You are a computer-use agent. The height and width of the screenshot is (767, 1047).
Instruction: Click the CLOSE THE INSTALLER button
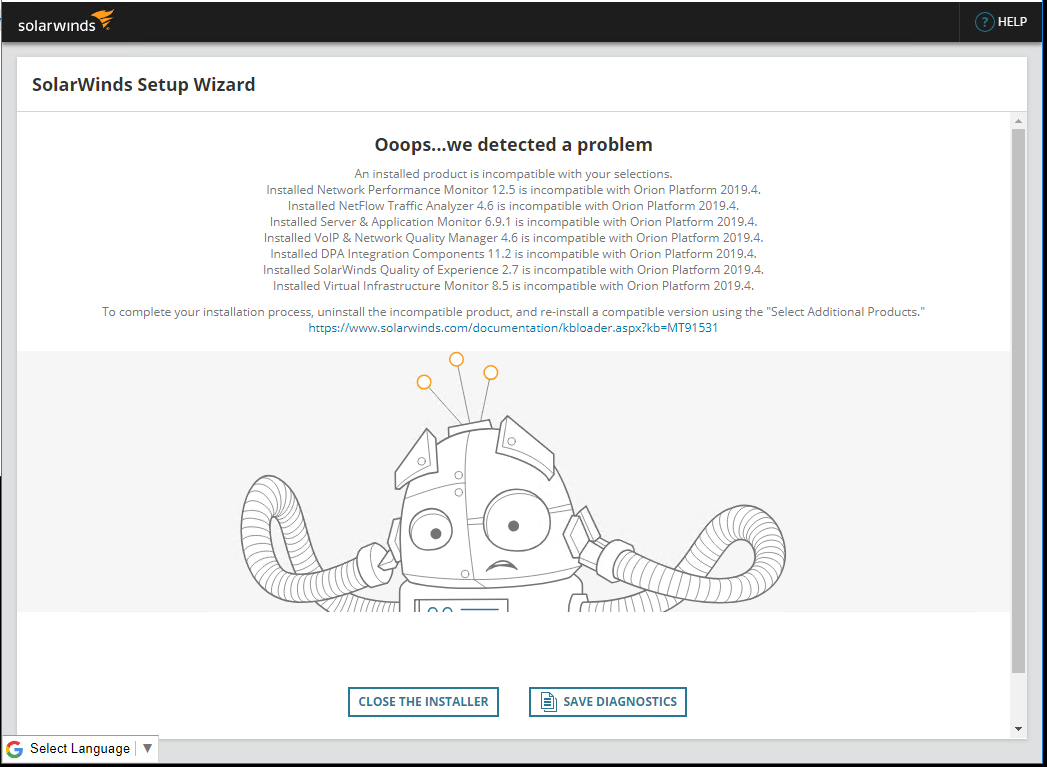tap(423, 702)
